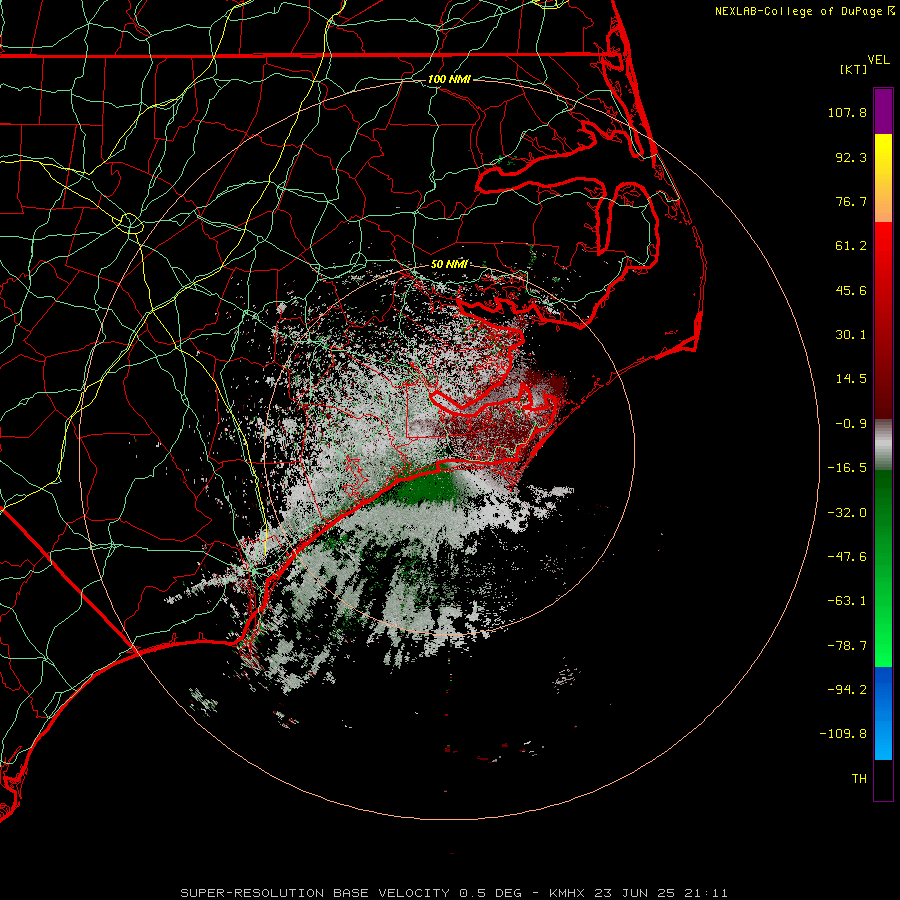Image resolution: width=900 pixels, height=900 pixels.
Task: Click the Super-Resolution Base Velocity caption
Action: pyautogui.click(x=454, y=893)
